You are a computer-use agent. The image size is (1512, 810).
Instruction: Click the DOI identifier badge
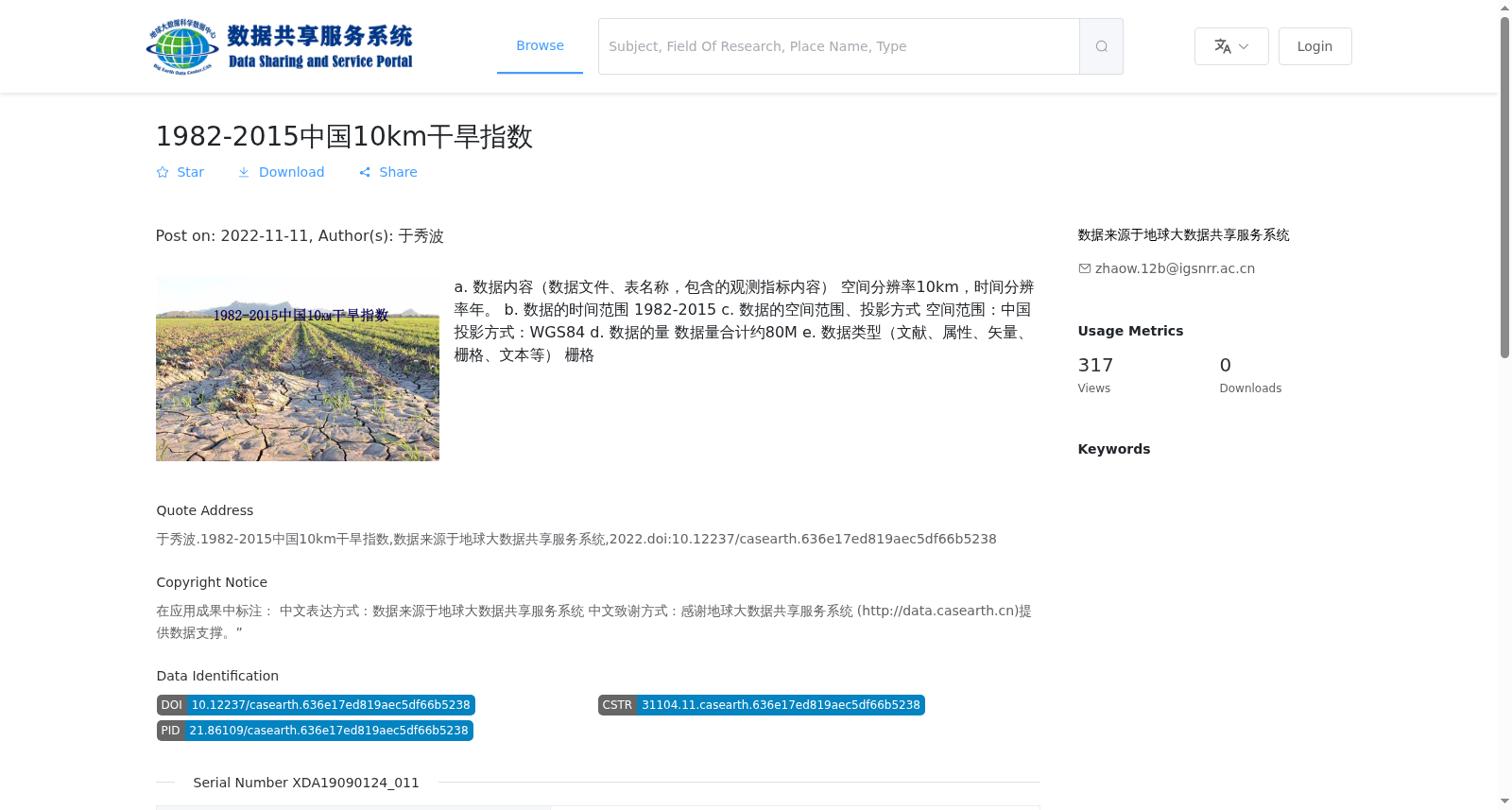click(x=316, y=705)
